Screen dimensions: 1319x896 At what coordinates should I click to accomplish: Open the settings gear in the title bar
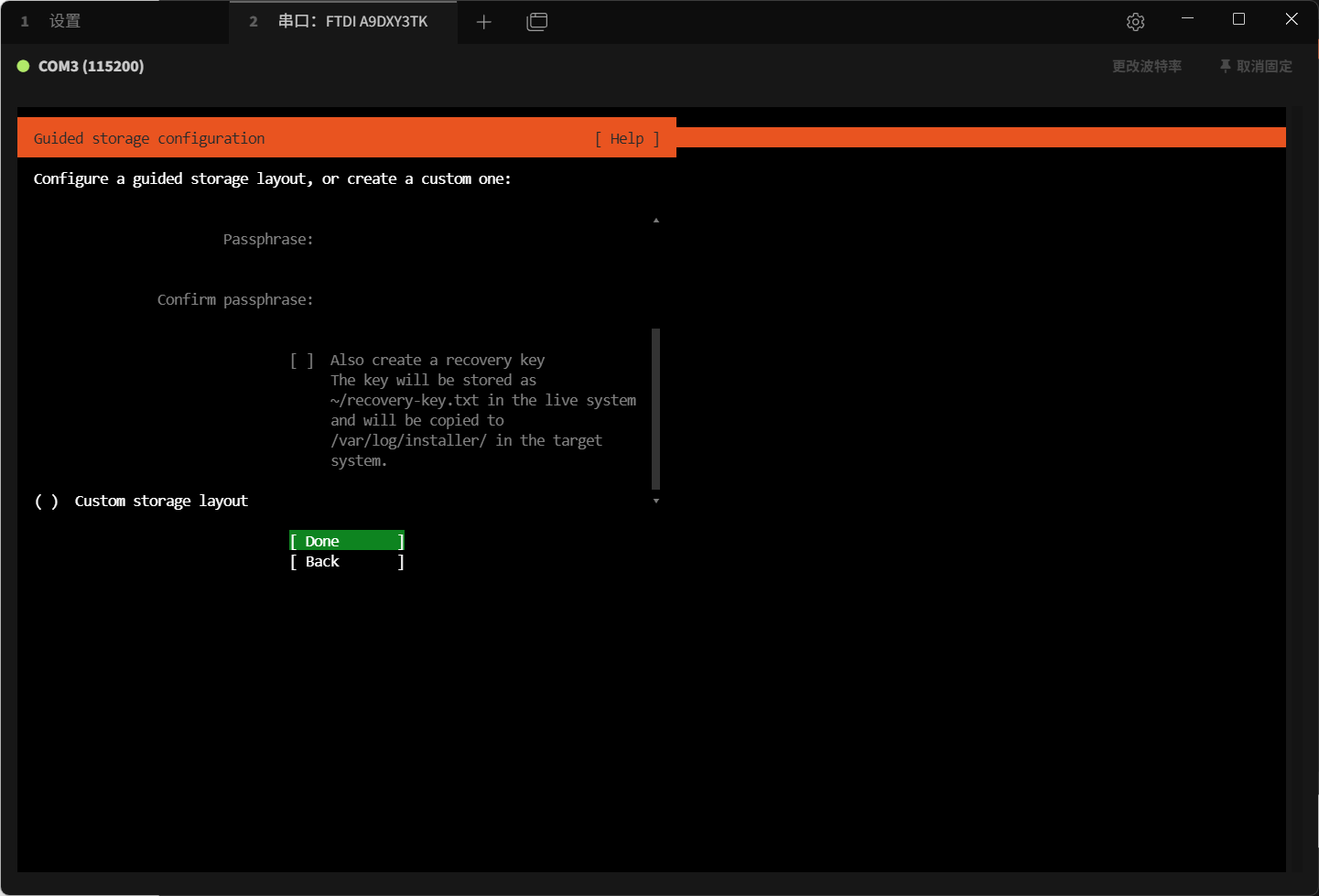[1135, 22]
